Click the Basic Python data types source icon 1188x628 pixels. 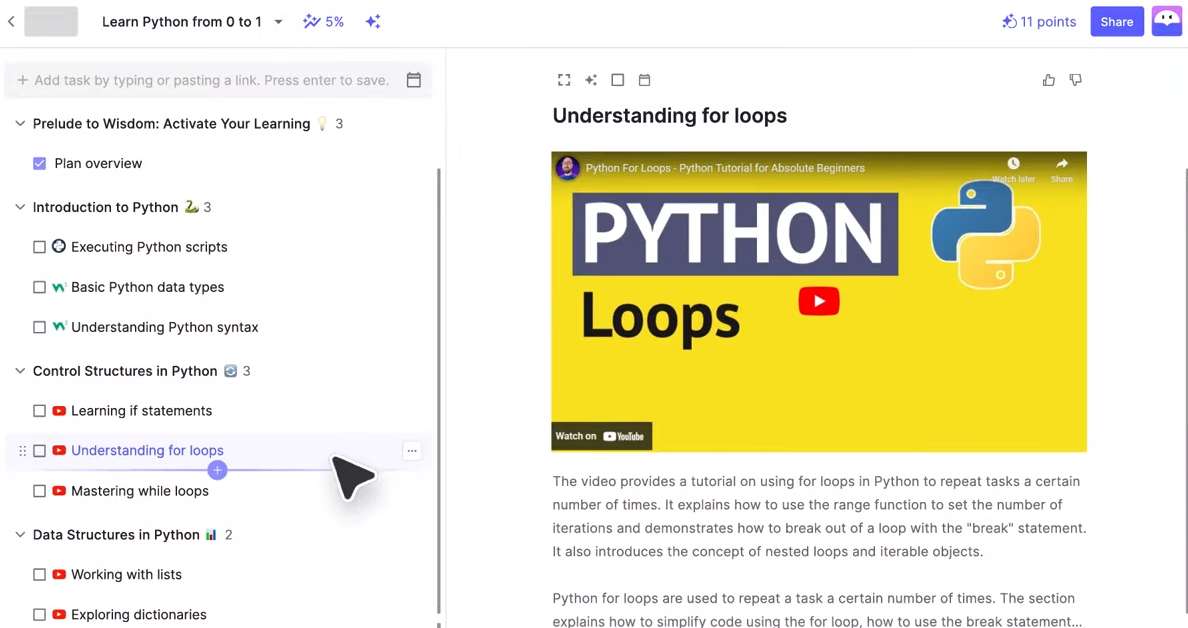(x=59, y=287)
